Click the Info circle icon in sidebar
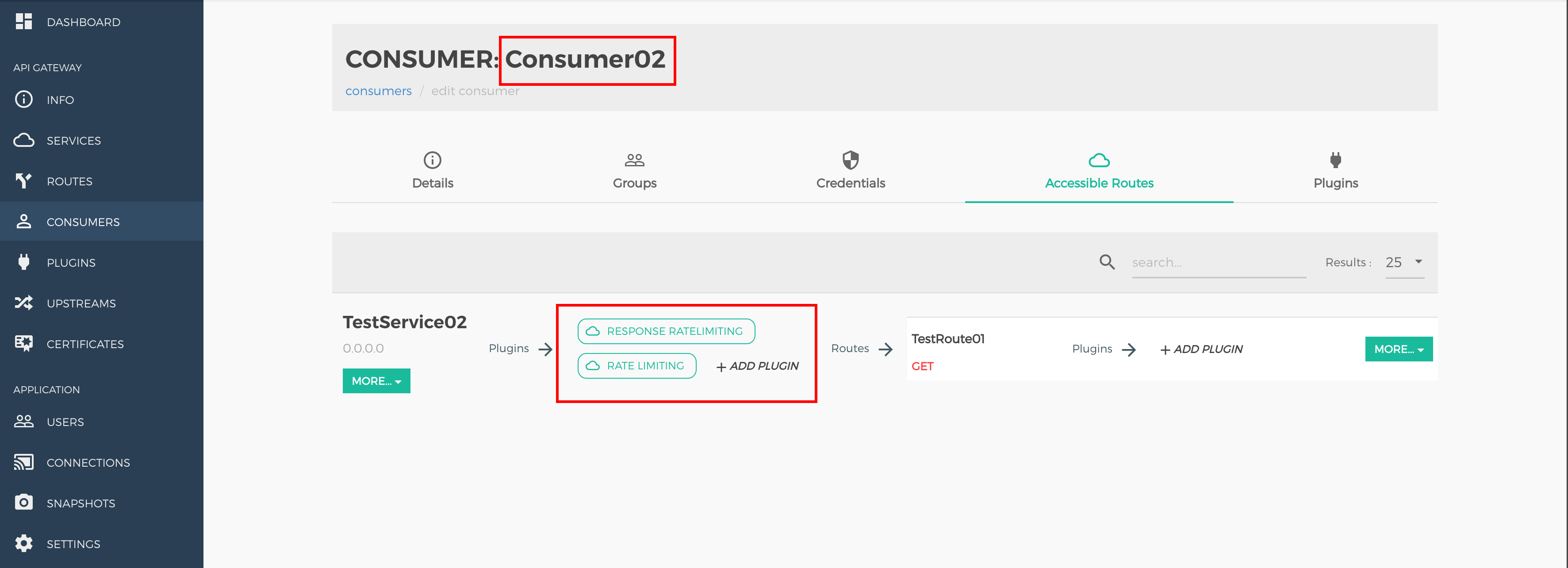1568x568 pixels. pos(24,99)
